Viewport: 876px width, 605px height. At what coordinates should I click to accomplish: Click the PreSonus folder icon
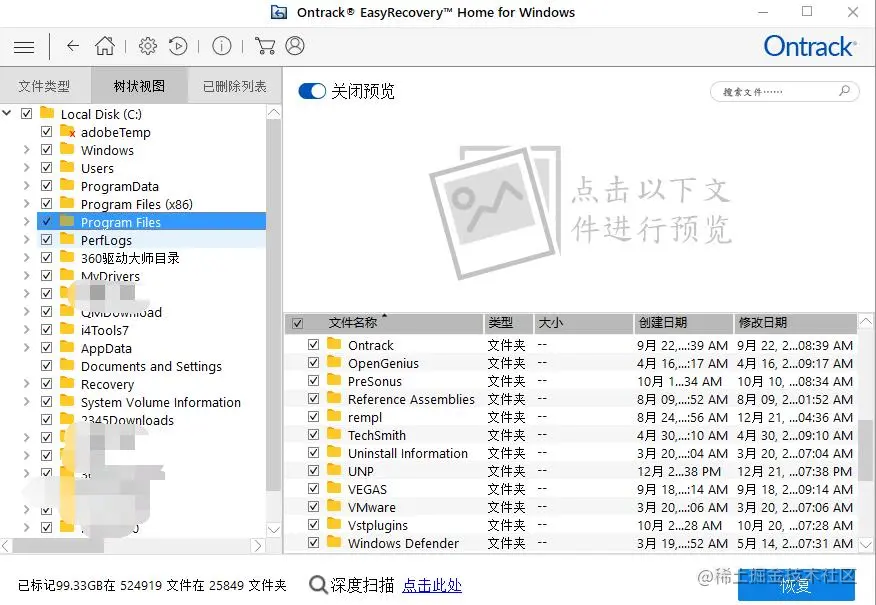tap(334, 380)
